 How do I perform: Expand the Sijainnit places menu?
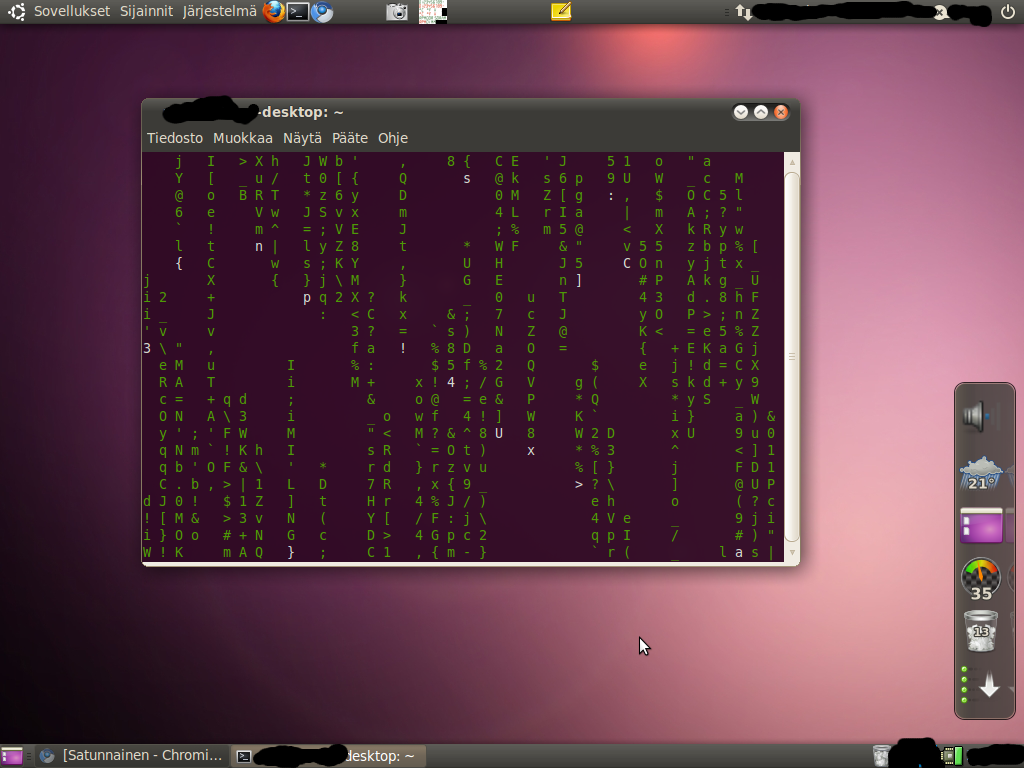click(x=146, y=12)
